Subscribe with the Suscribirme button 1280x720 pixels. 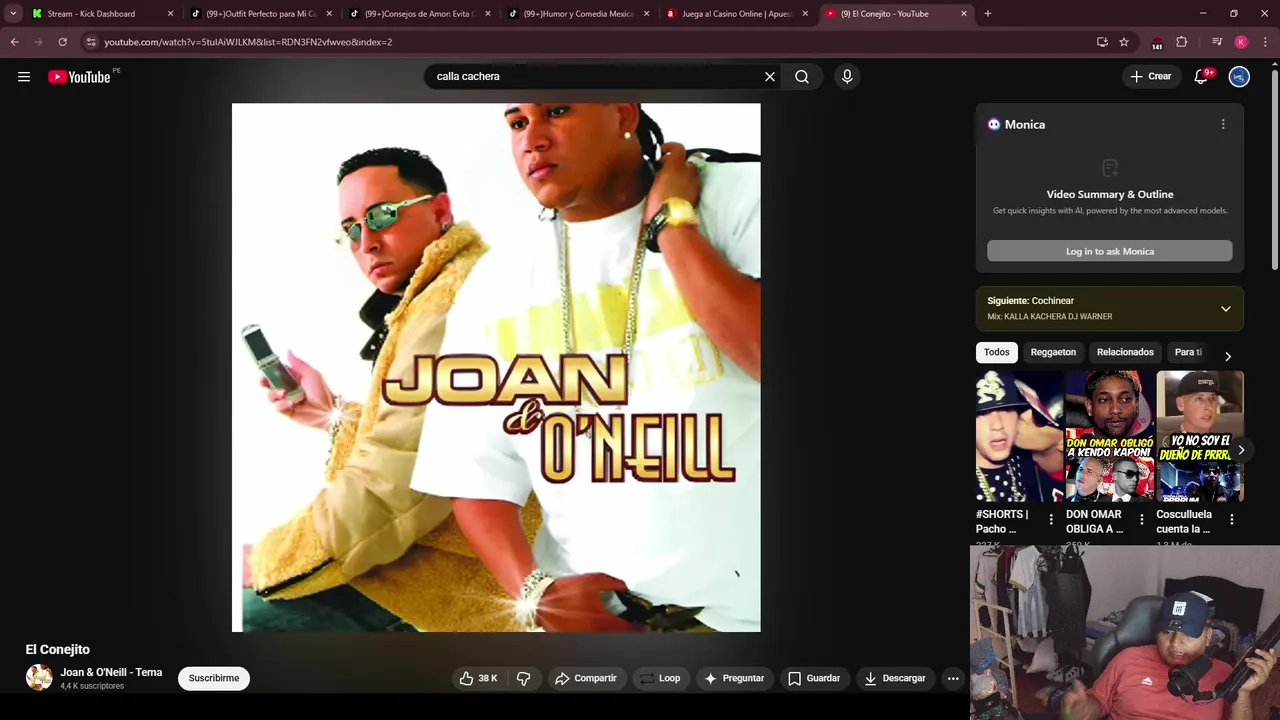click(214, 679)
